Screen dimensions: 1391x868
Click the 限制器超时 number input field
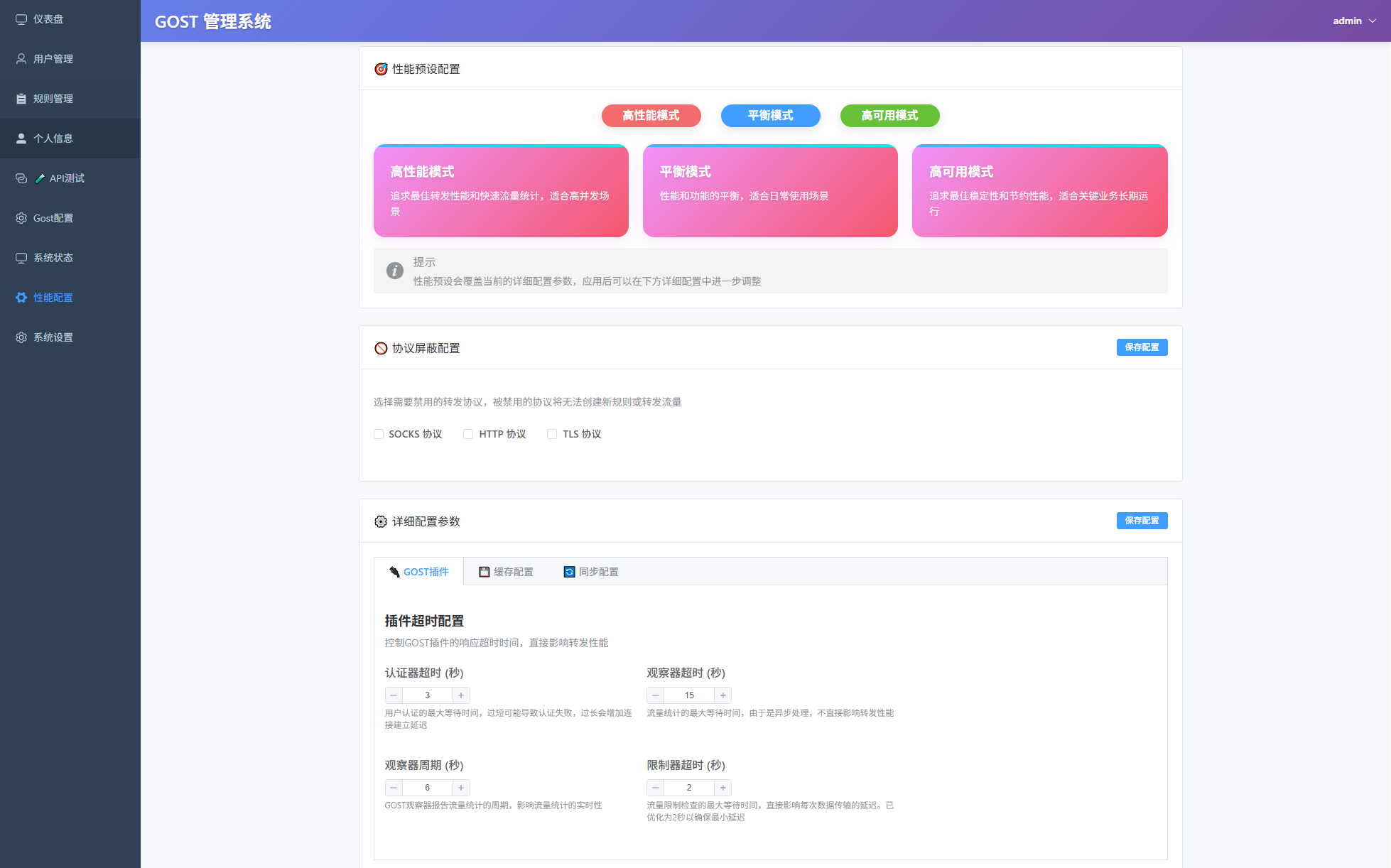click(x=688, y=788)
